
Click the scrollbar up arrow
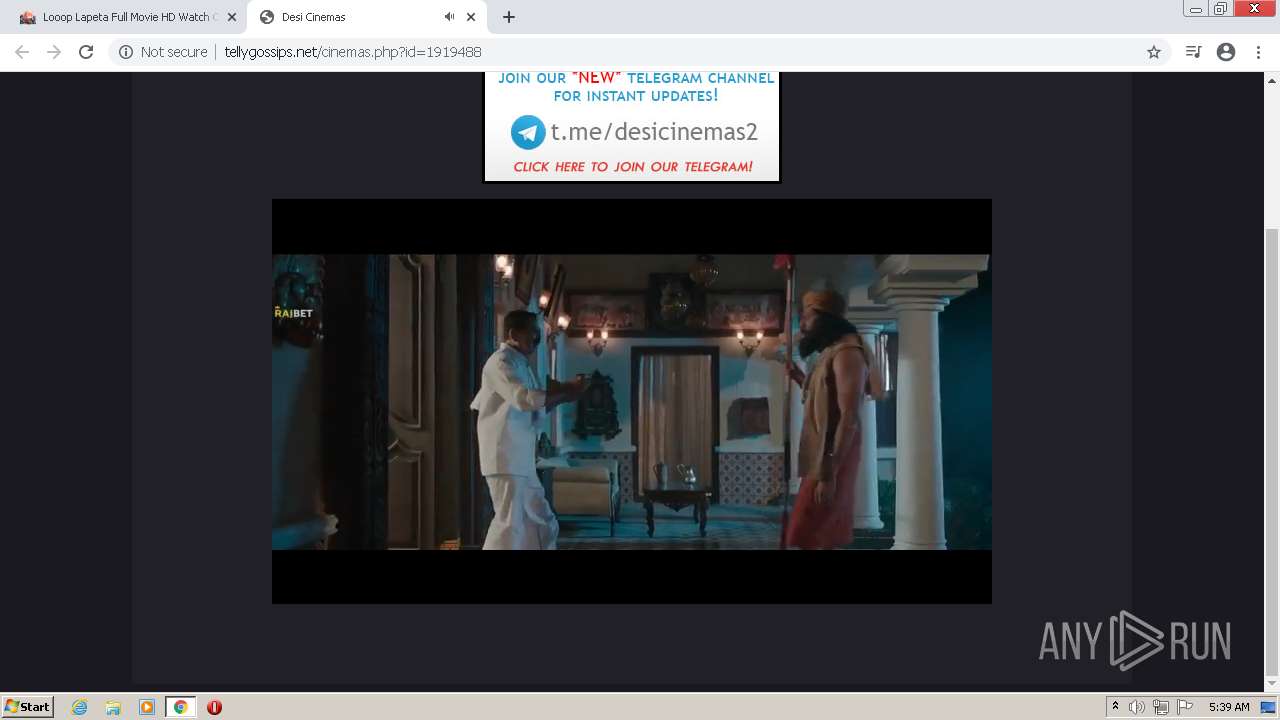(1272, 80)
